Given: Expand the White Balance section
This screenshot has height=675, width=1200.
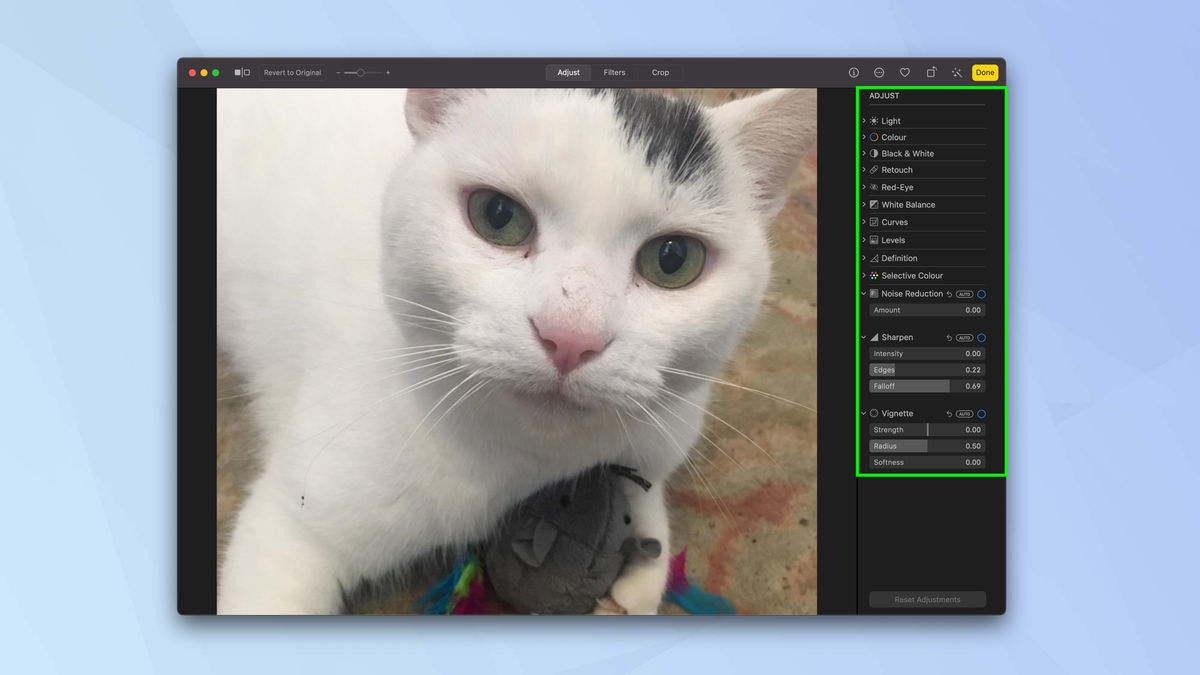Looking at the screenshot, I should pos(862,204).
